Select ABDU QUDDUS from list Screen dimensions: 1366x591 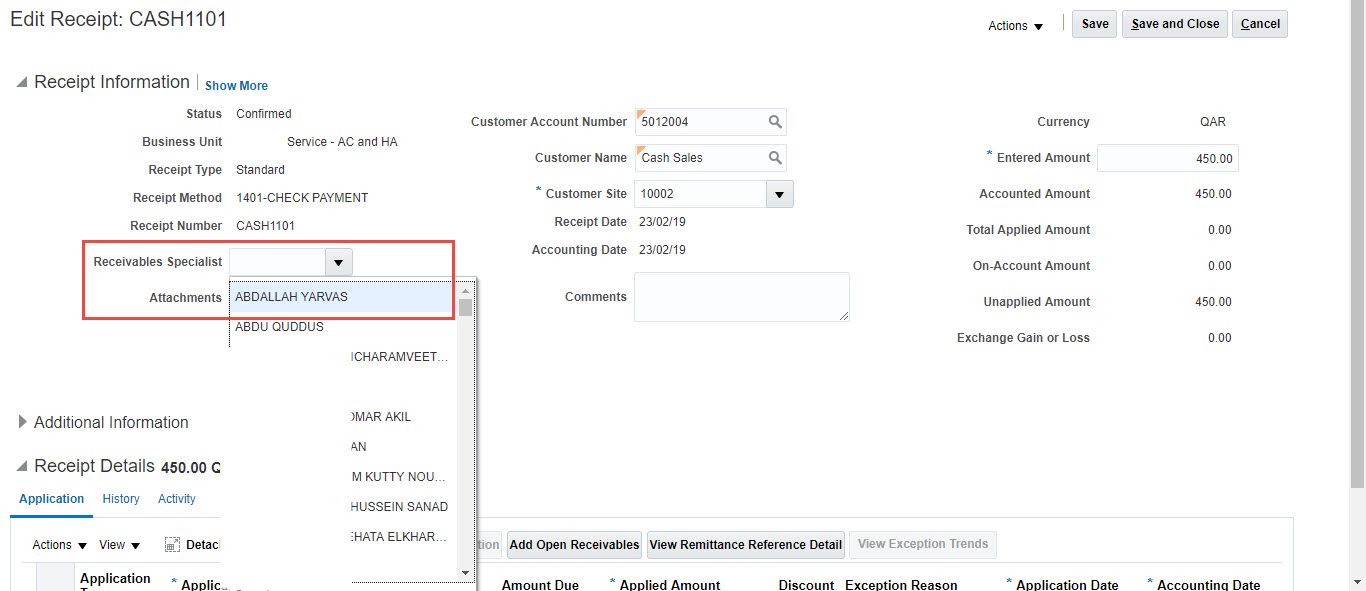point(344,327)
